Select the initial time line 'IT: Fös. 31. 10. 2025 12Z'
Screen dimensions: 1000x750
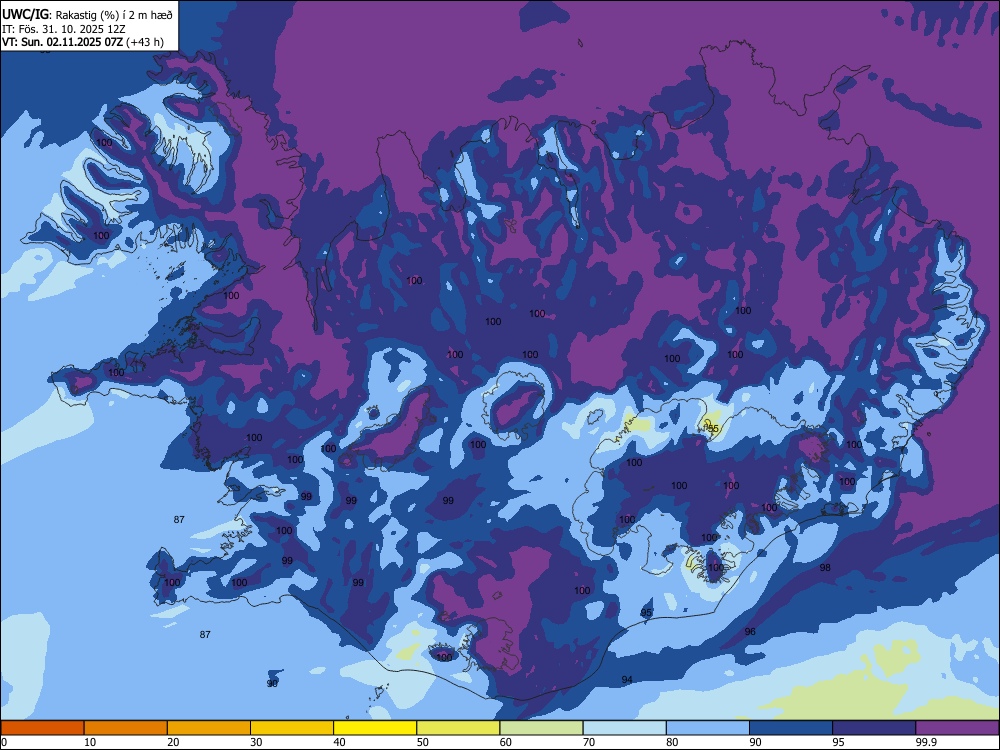(x=64, y=29)
